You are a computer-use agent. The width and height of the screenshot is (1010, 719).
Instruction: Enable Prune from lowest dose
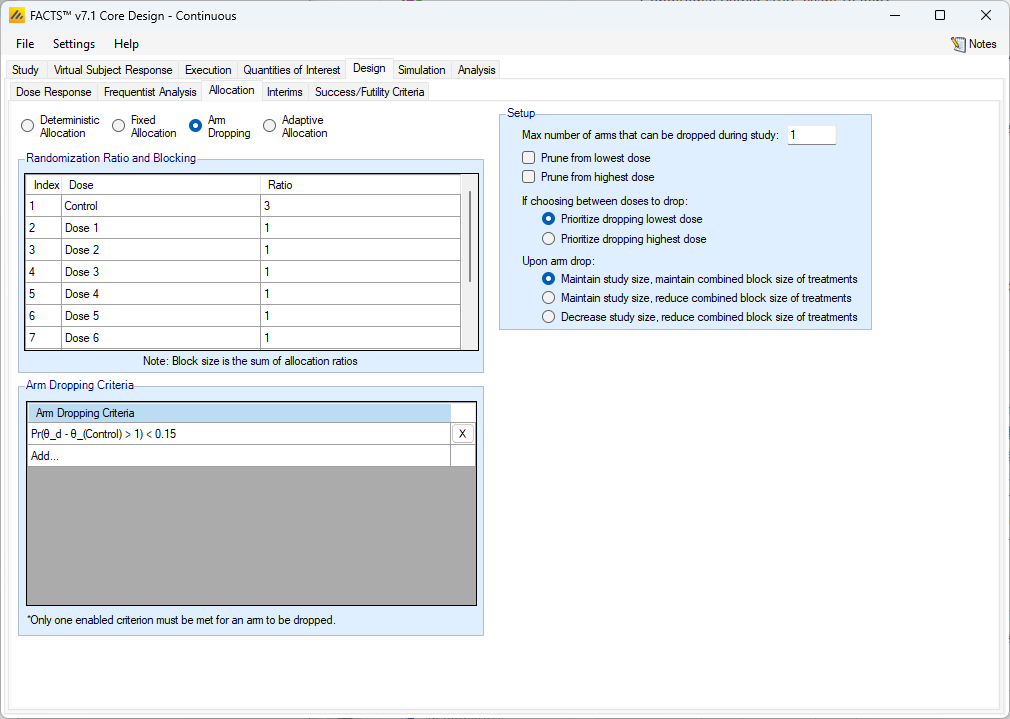click(528, 158)
